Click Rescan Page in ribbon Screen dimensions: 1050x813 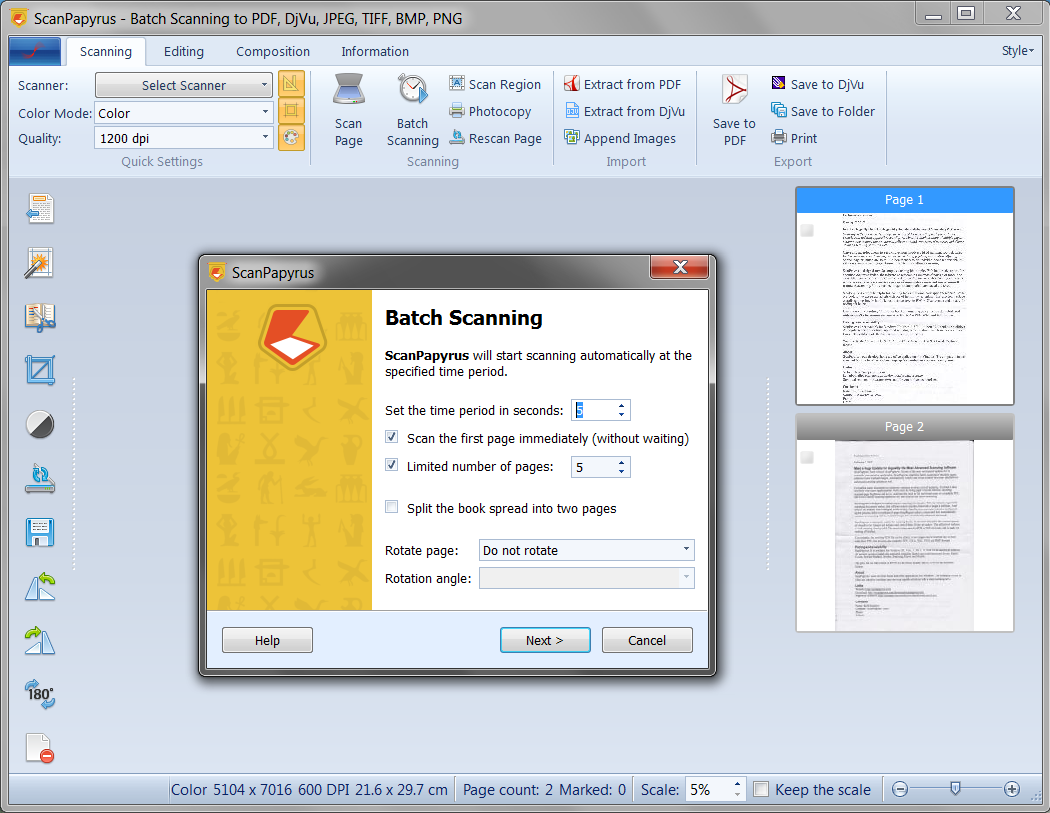pyautogui.click(x=496, y=138)
